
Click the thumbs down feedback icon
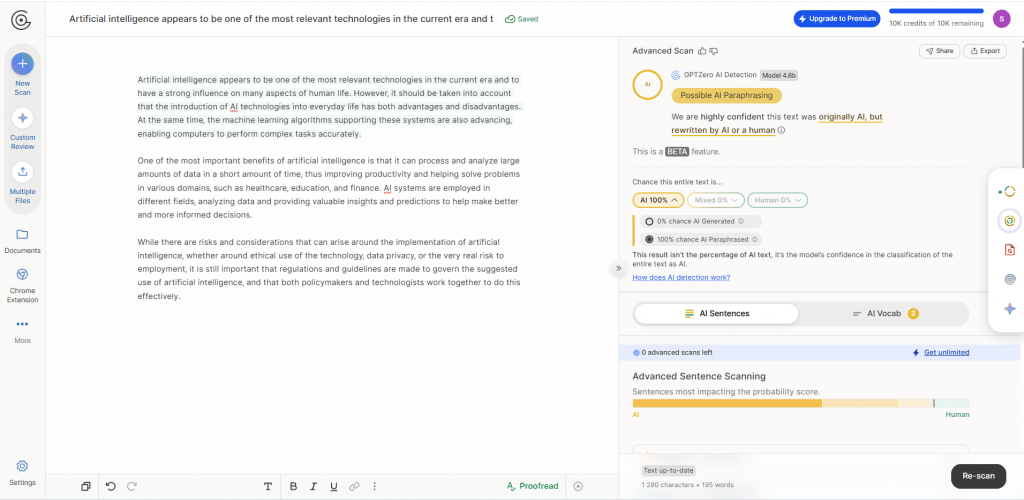click(714, 51)
